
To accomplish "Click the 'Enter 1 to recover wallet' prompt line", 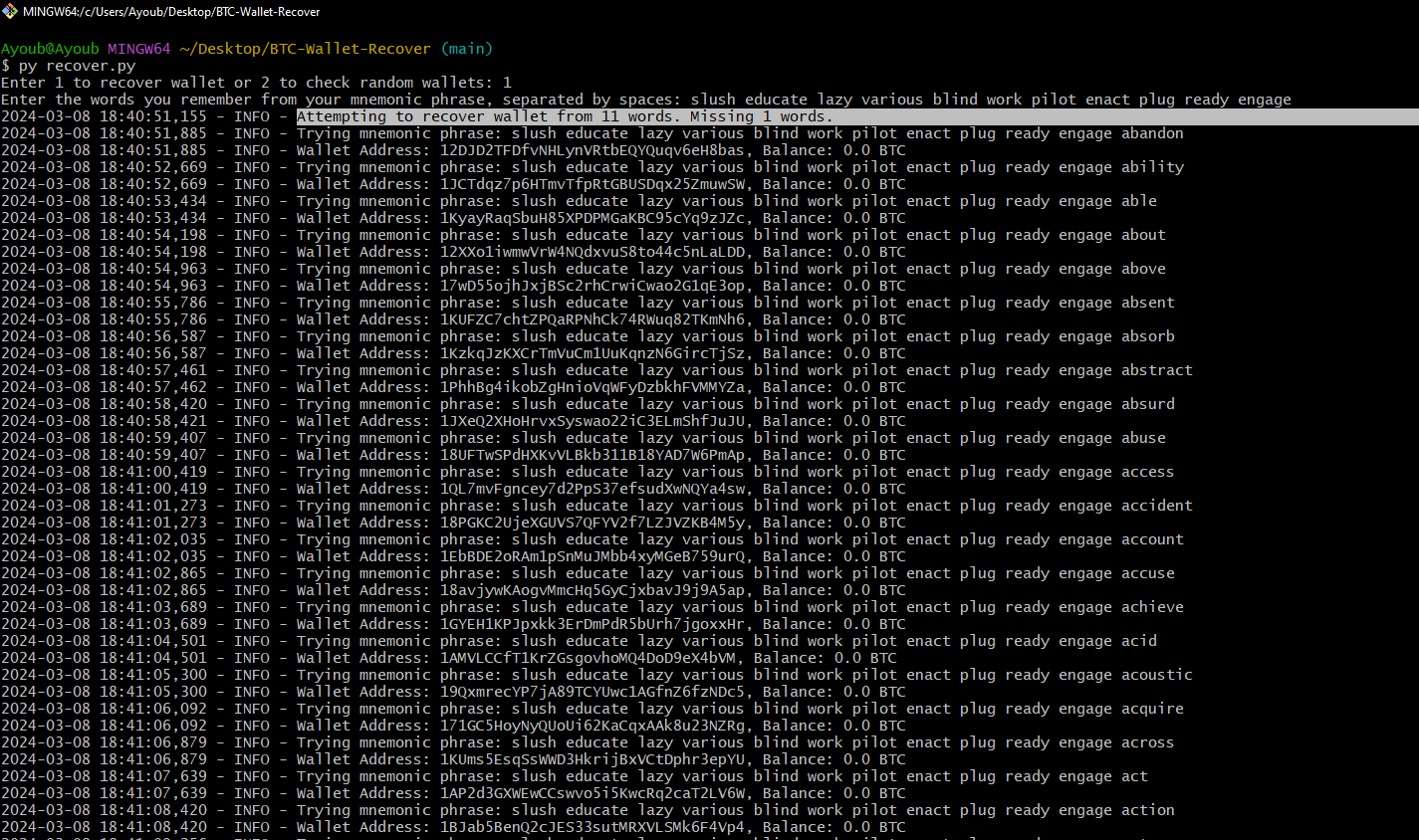I will [x=256, y=83].
